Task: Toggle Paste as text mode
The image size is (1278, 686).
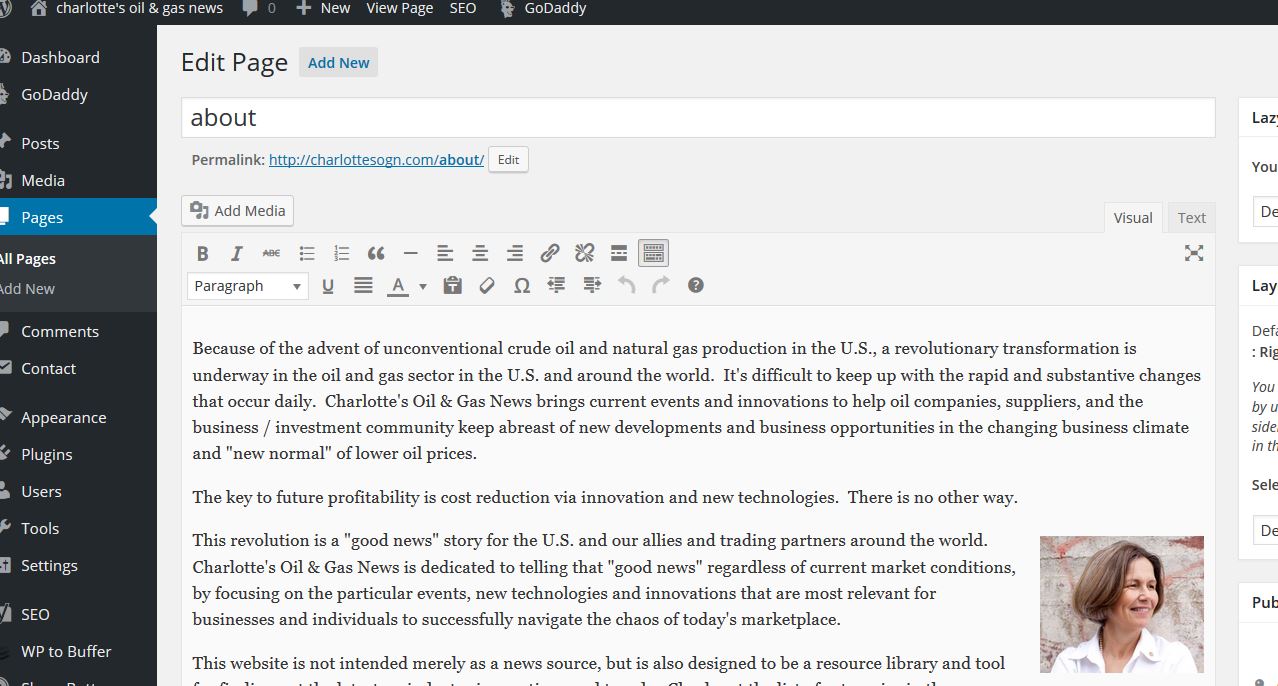Action: click(452, 286)
